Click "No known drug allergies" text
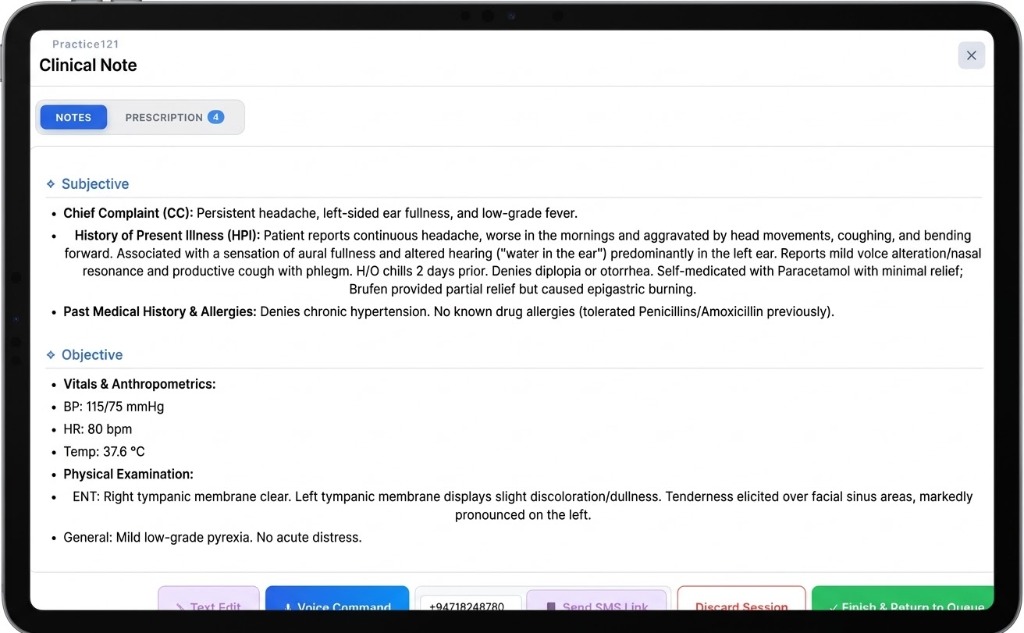Screen dimensions: 1024x633 pos(634,312)
